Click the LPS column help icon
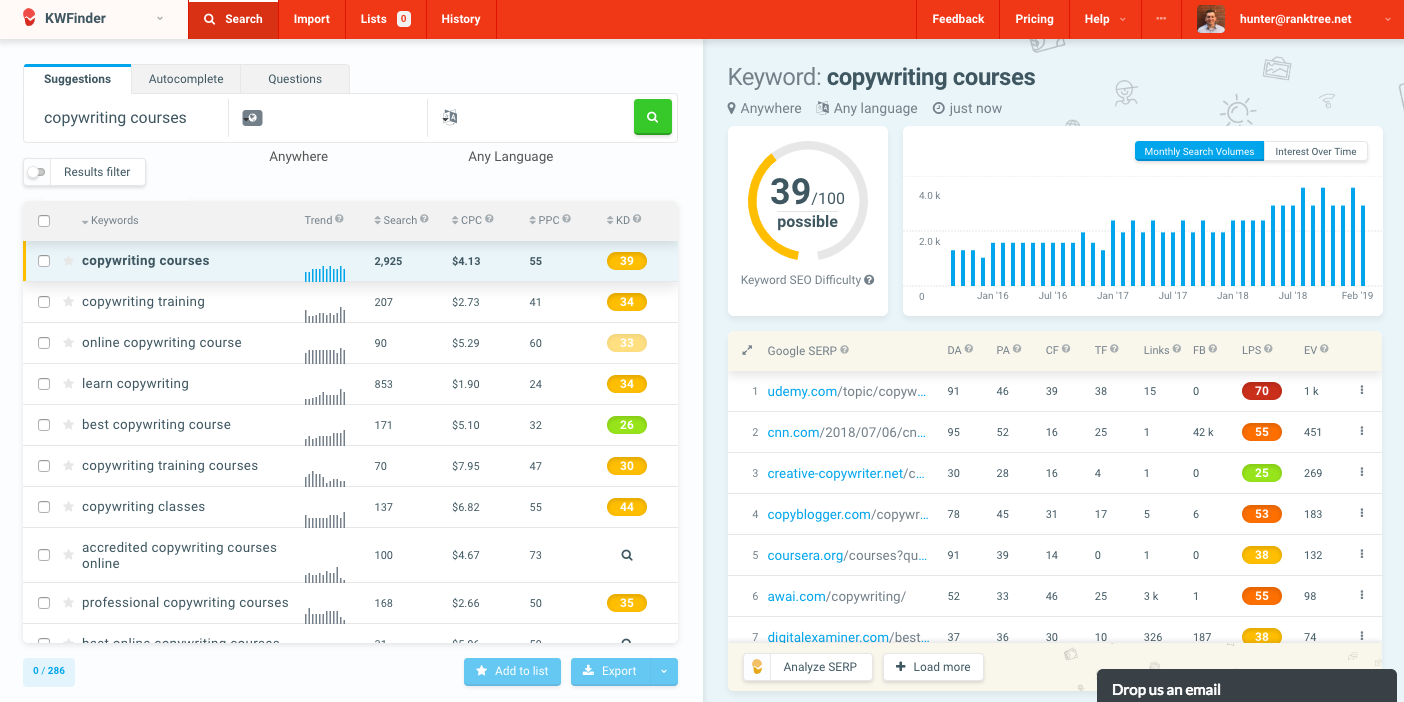Image resolution: width=1404 pixels, height=702 pixels. 1269,350
